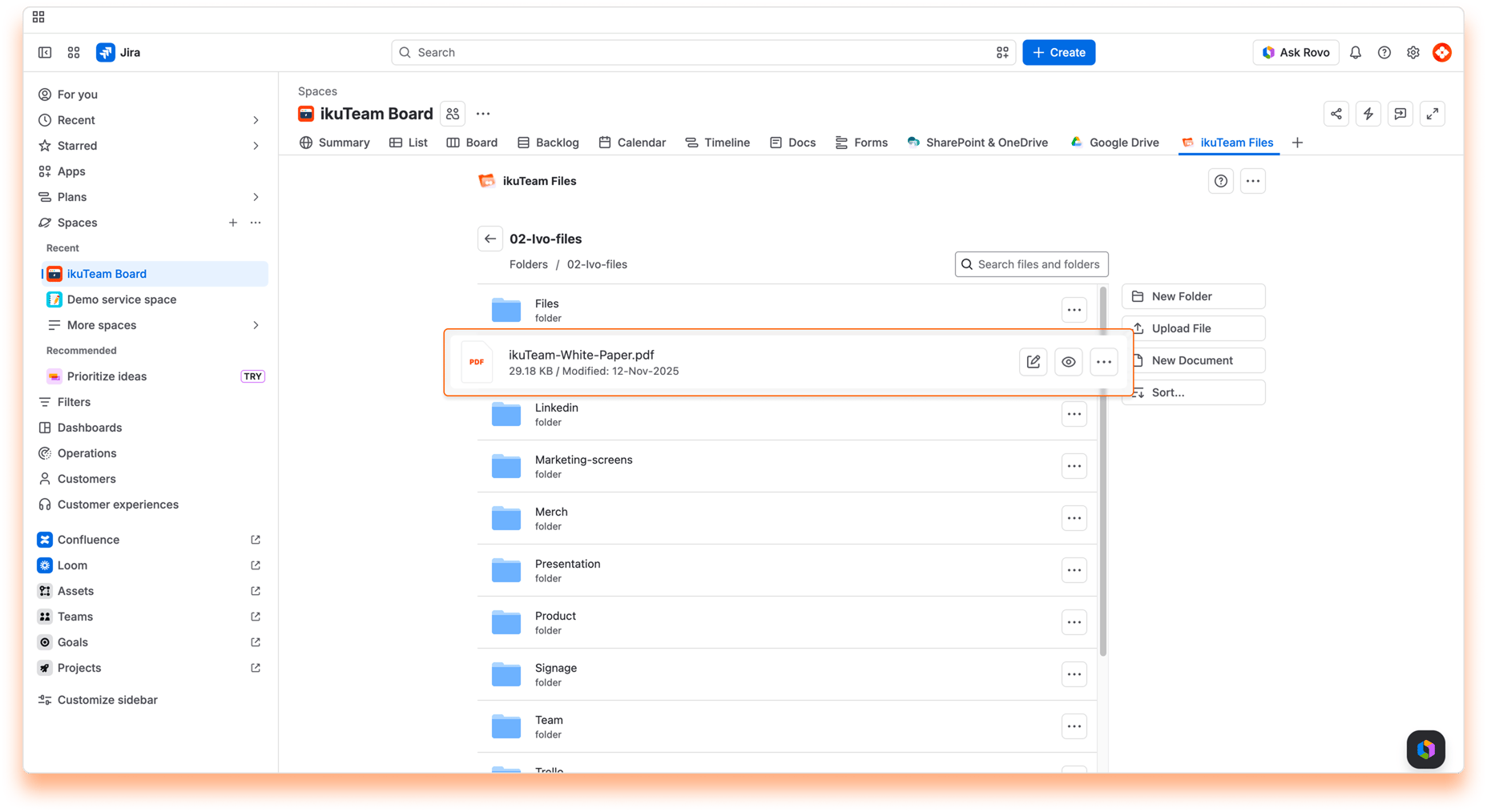Go back using the arrow beside 02-Ivo-files
Image resolution: width=1487 pixels, height=812 pixels.
[490, 239]
